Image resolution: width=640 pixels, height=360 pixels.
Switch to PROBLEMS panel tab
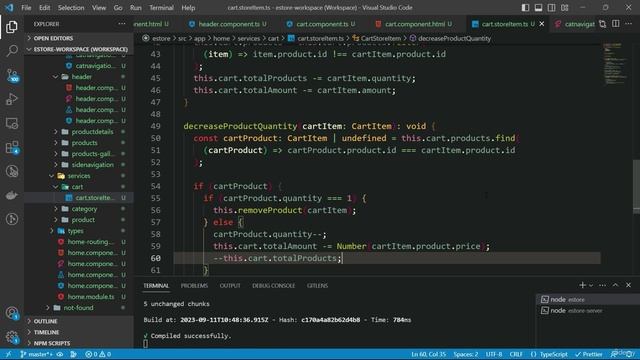tap(194, 286)
